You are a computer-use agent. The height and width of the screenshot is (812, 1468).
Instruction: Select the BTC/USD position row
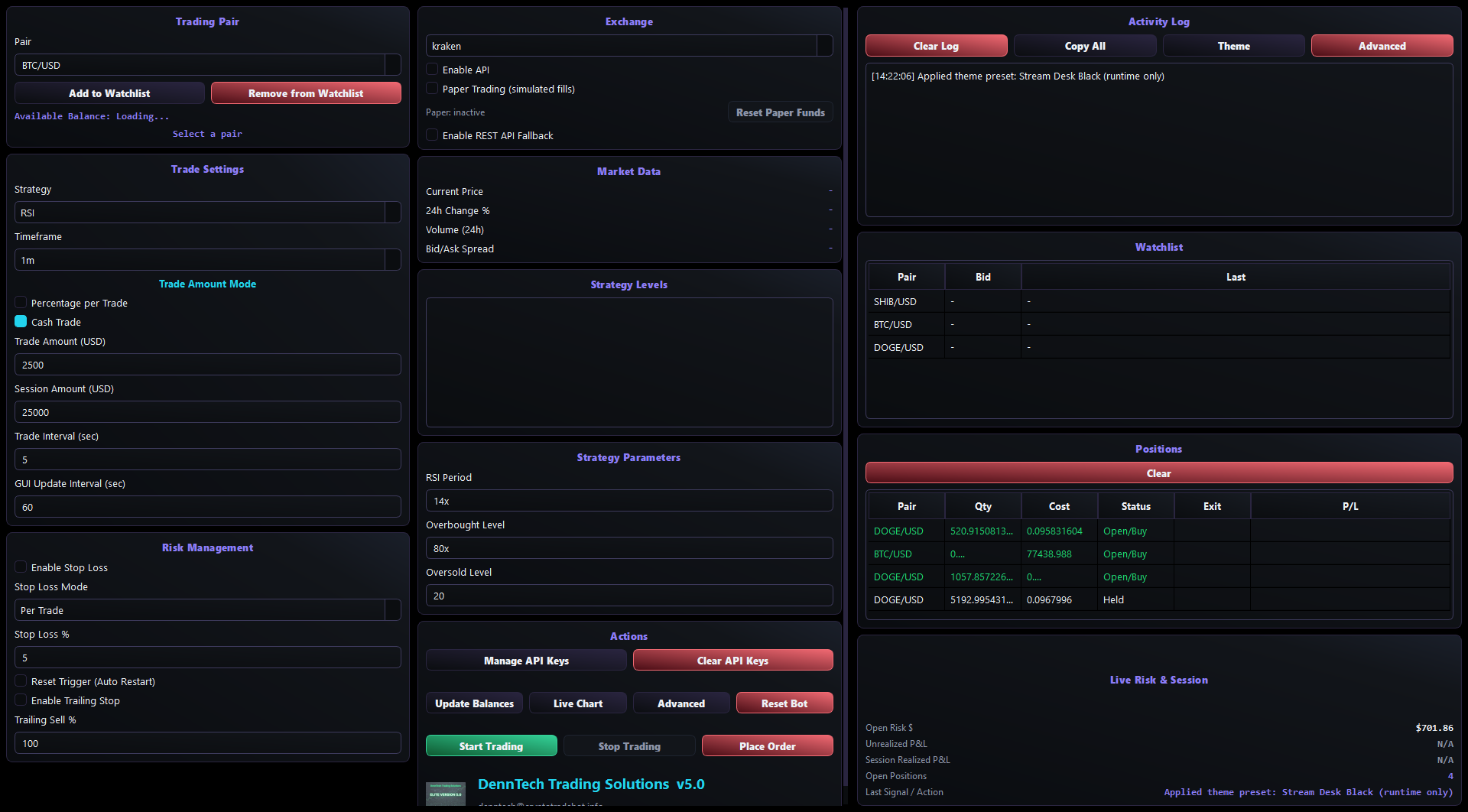[x=1159, y=554]
